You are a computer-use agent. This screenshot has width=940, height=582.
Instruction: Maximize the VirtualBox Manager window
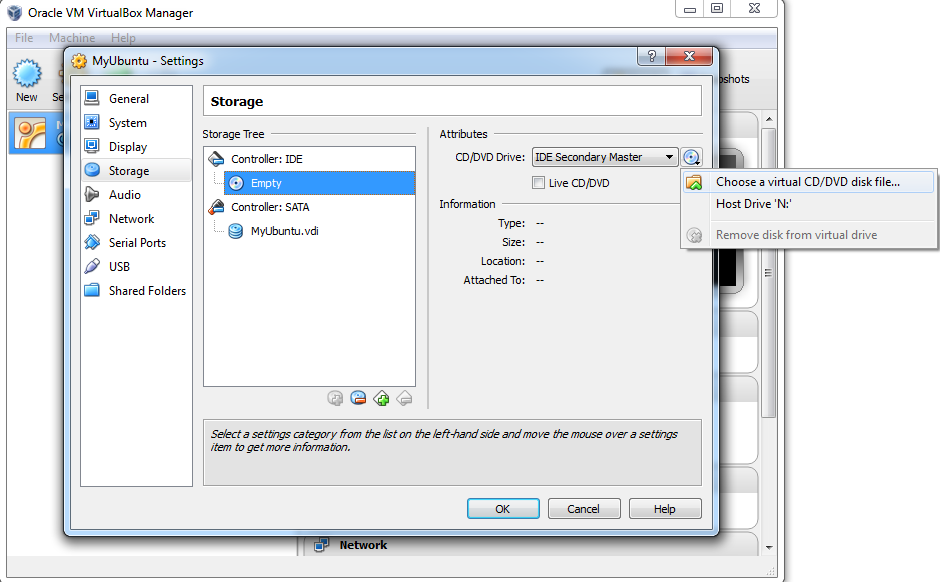coord(717,8)
